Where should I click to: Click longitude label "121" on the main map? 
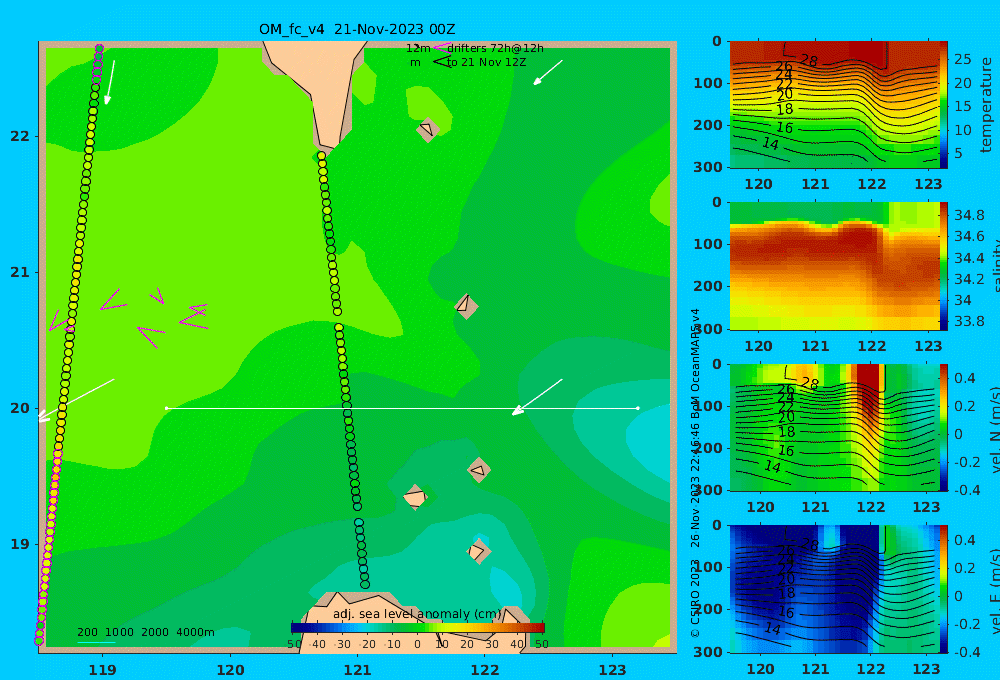pos(357,670)
